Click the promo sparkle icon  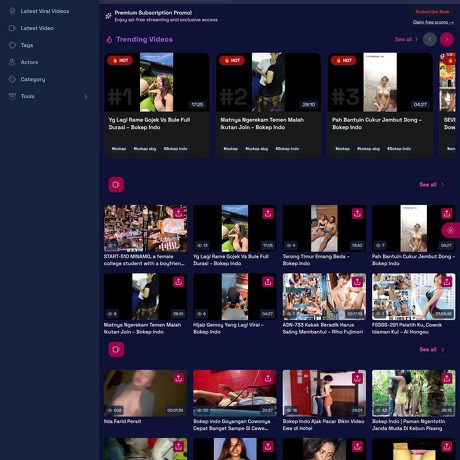pos(108,16)
